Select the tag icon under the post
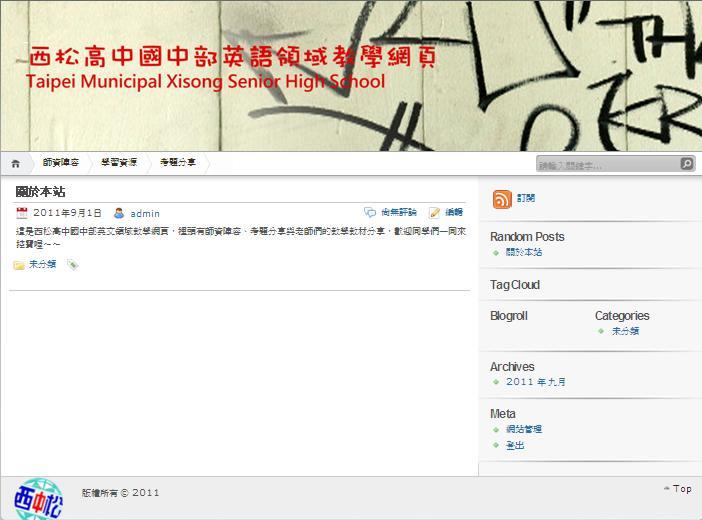Viewport: 702px width, 520px height. click(x=73, y=265)
